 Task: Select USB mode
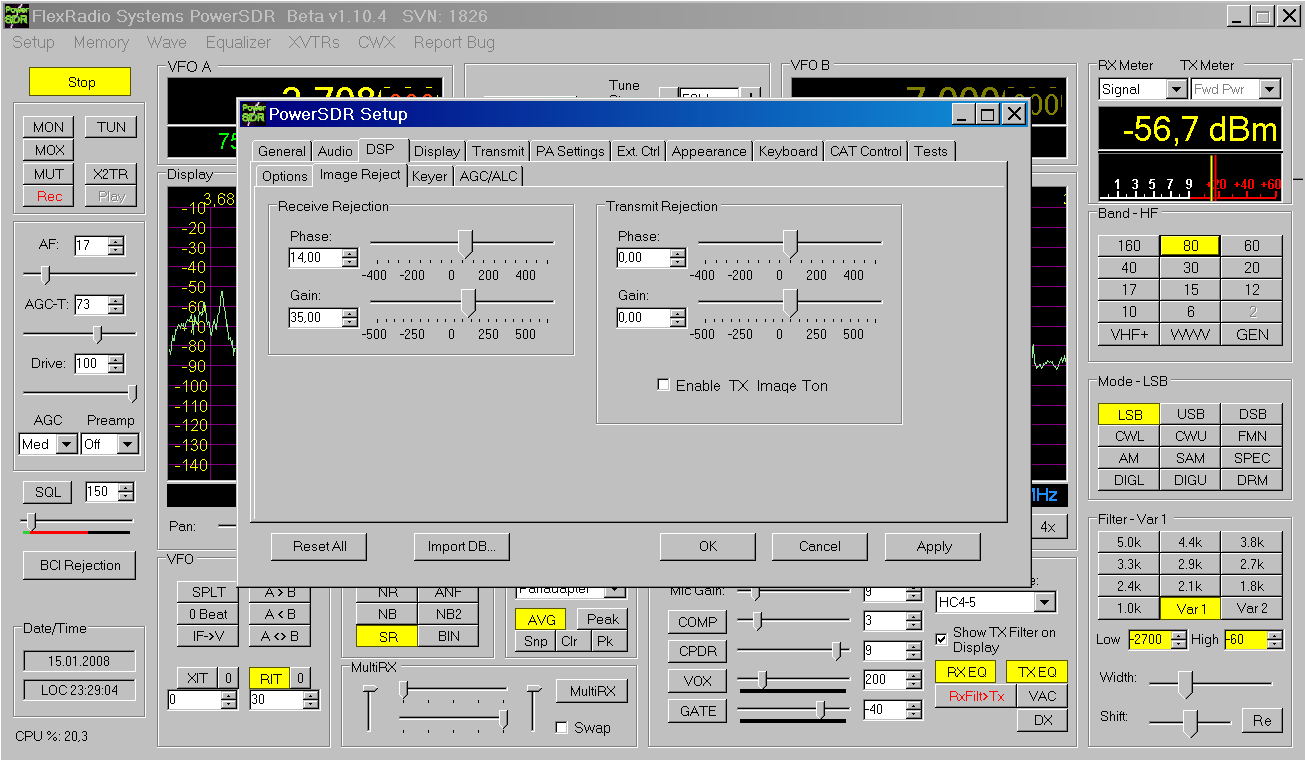point(1190,414)
